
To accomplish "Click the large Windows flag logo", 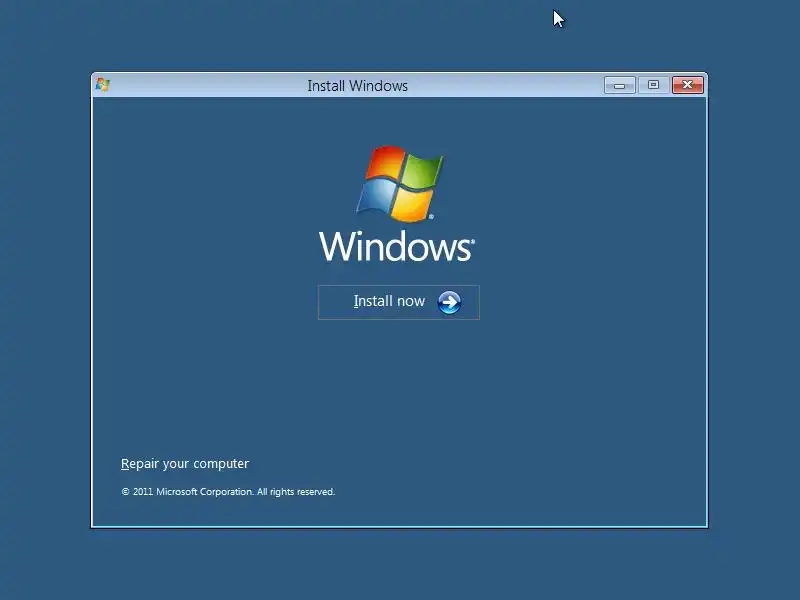I will pos(399,184).
